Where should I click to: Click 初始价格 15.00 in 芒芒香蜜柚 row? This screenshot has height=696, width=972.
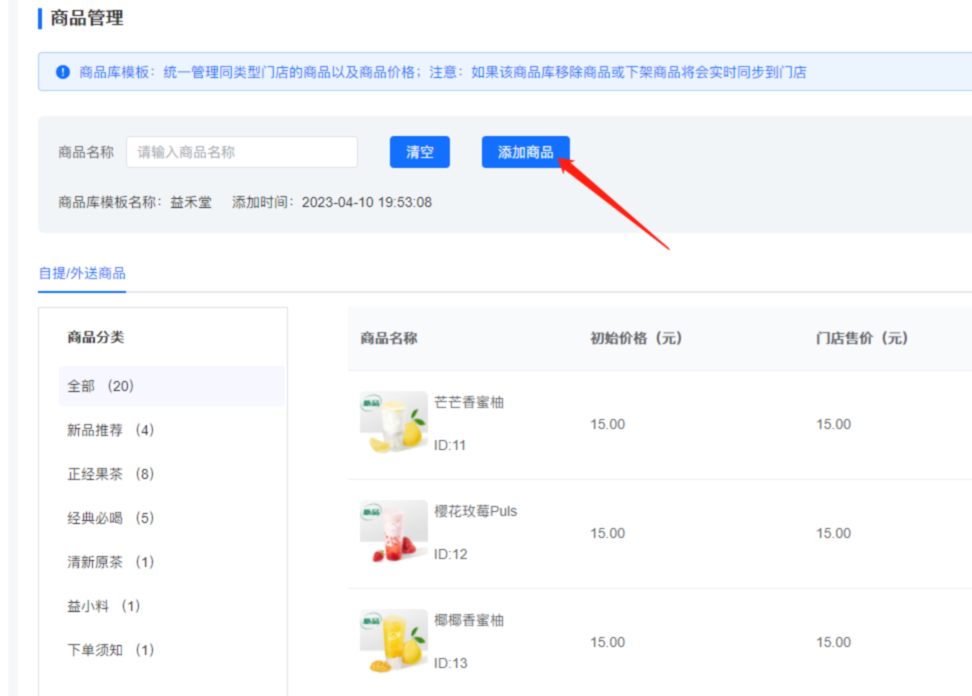coord(608,424)
